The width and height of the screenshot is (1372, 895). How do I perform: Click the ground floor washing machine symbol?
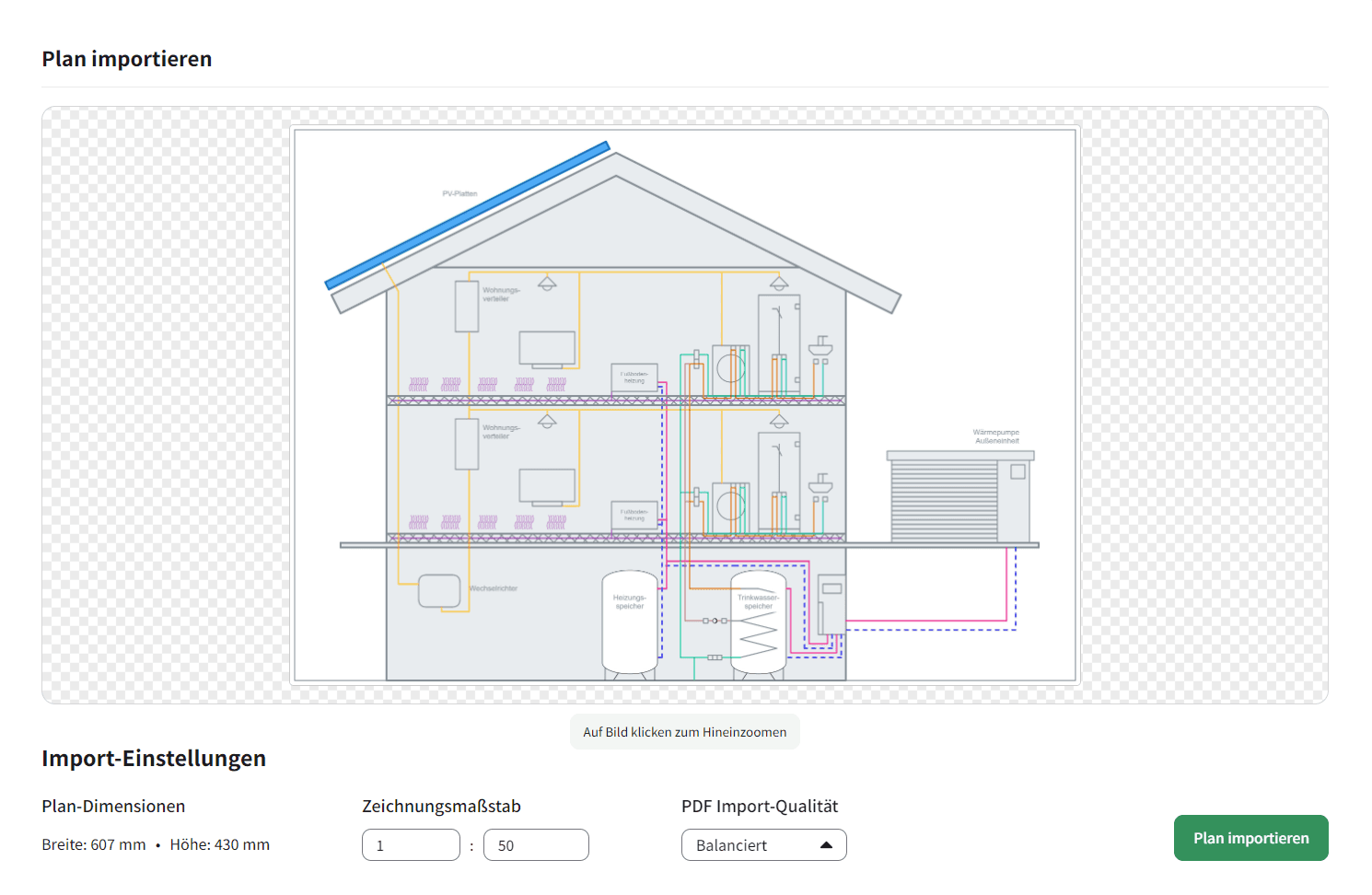click(731, 506)
